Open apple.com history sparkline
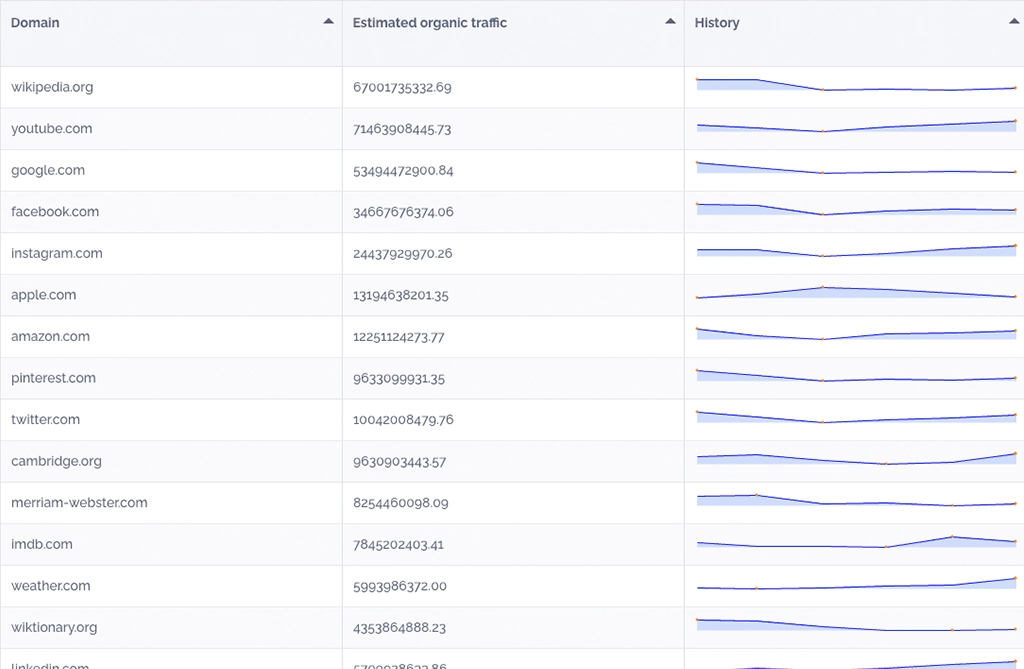This screenshot has height=669, width=1024. click(x=856, y=292)
